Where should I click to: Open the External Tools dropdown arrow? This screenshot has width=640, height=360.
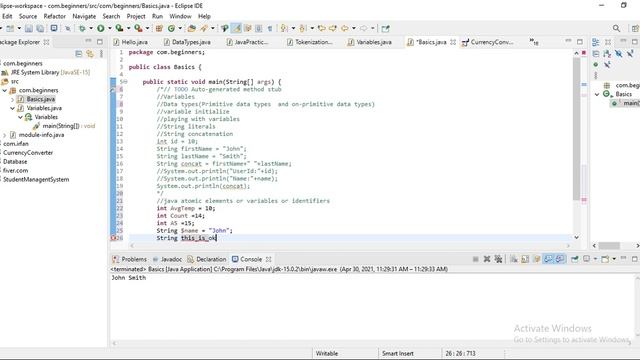point(147,29)
